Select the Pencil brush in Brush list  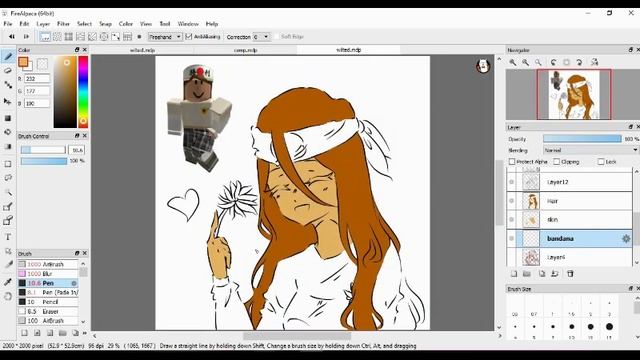(48, 302)
